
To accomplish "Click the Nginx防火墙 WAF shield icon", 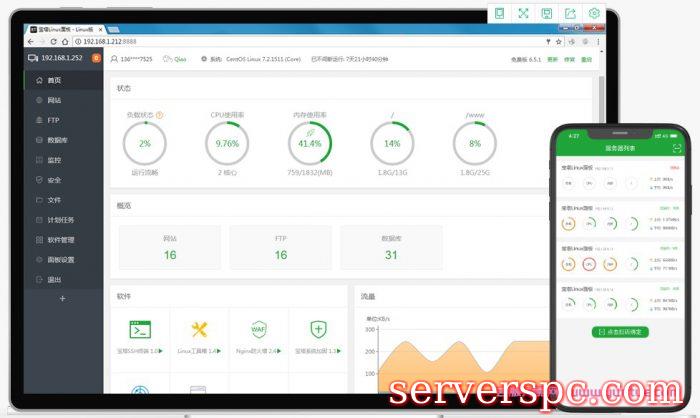I will click(259, 330).
